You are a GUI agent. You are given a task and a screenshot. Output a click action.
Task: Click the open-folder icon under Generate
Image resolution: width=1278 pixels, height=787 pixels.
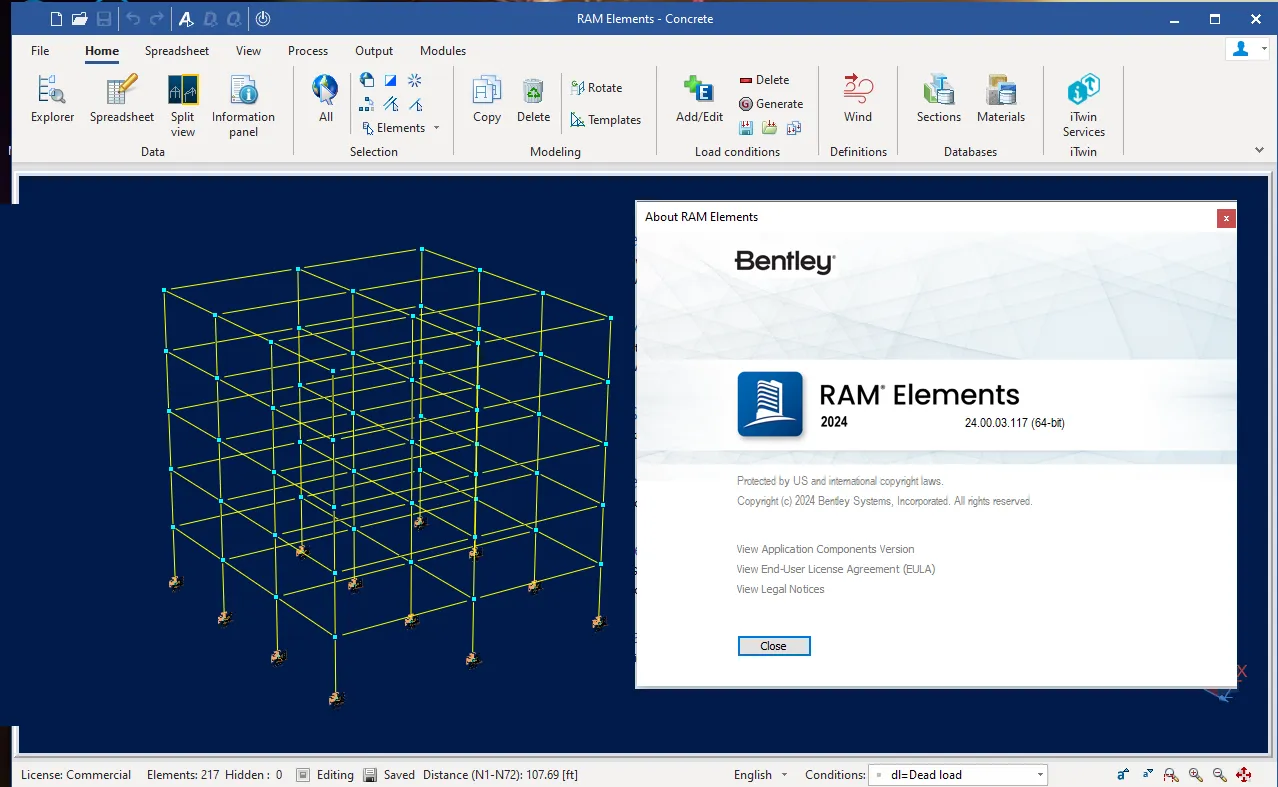pyautogui.click(x=770, y=128)
